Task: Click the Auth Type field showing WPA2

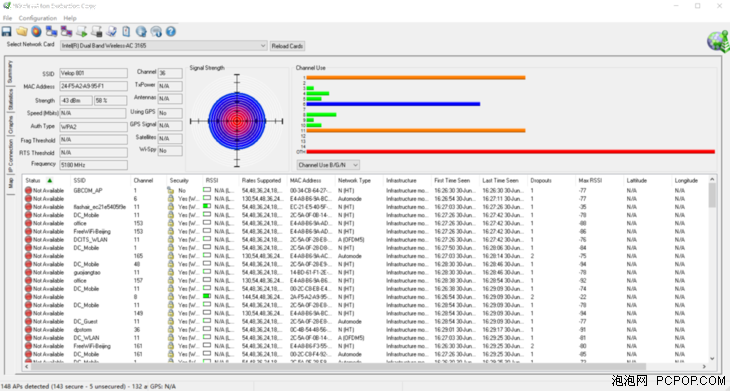Action: pyautogui.click(x=94, y=127)
